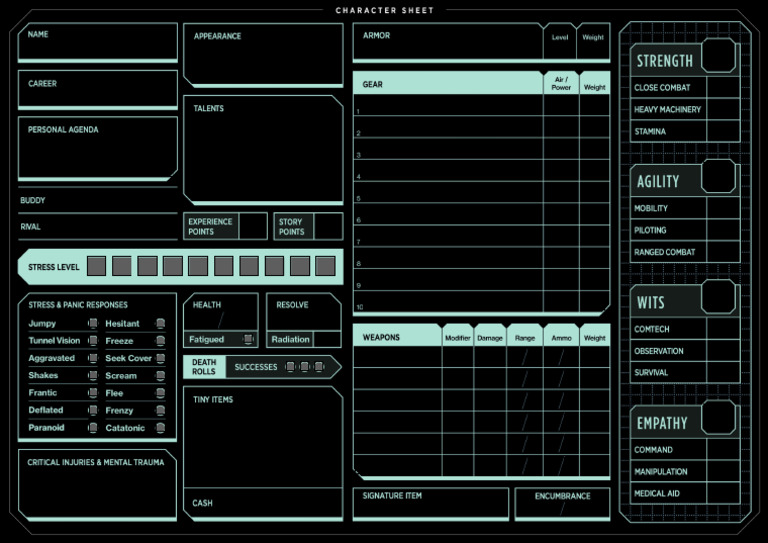Mark the last Stress Level box
Image resolution: width=768 pixels, height=543 pixels.
(325, 266)
